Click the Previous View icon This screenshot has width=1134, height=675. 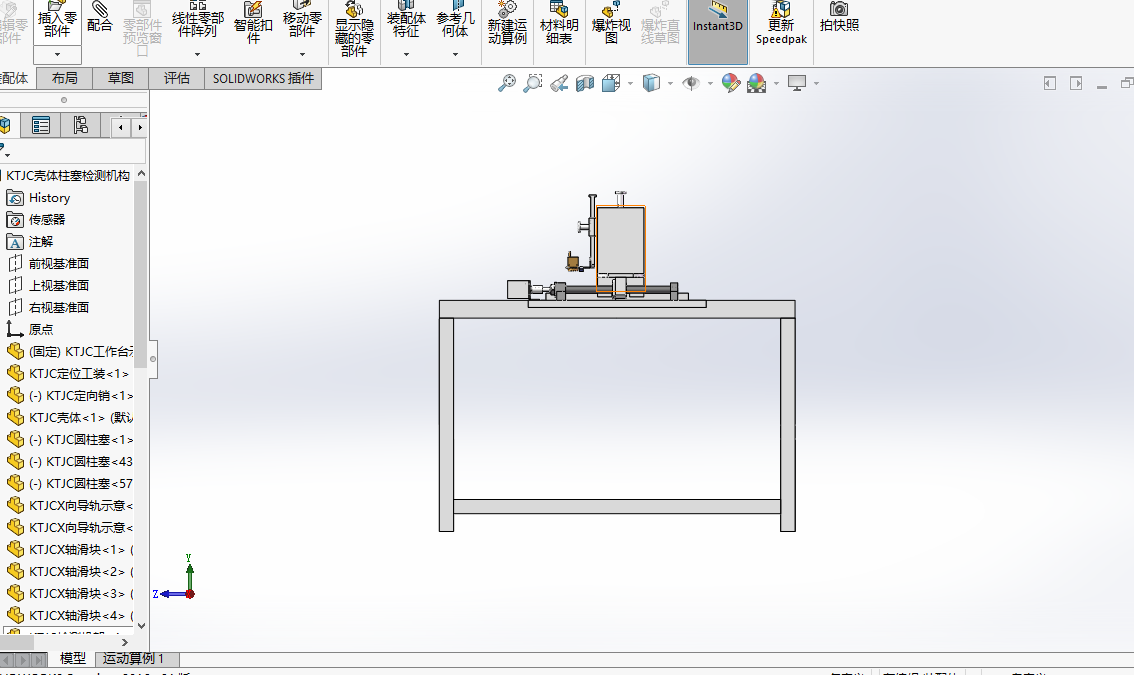tap(559, 83)
